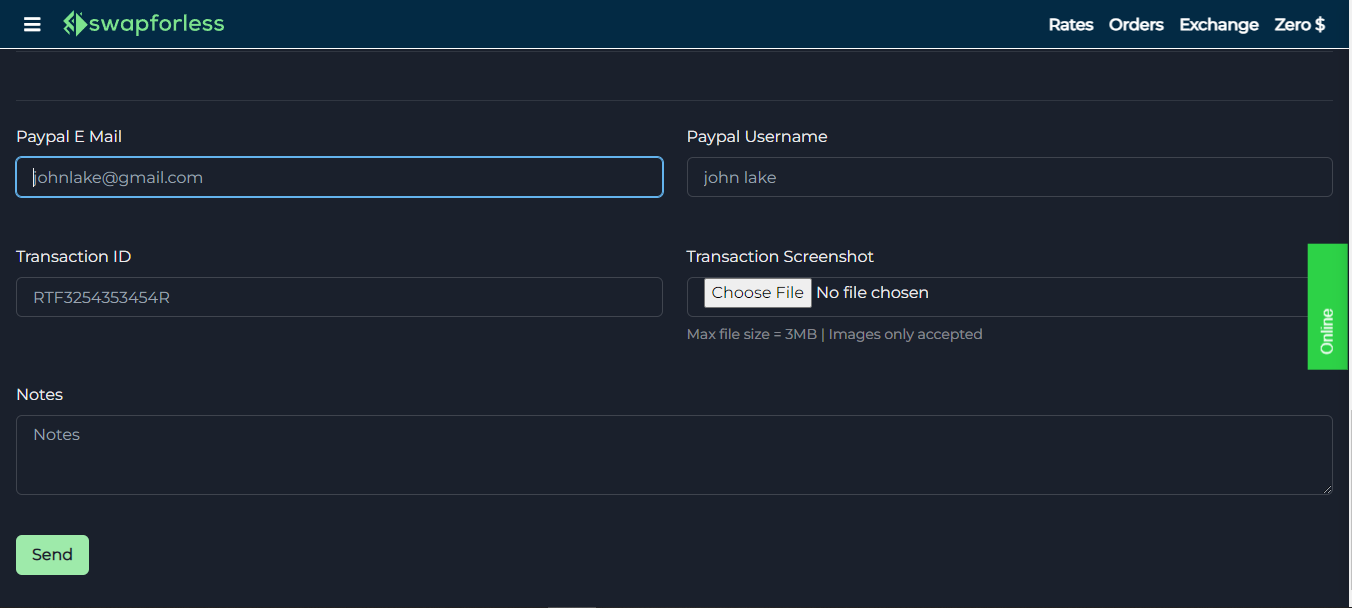Click the swapforless brand name text
This screenshot has height=608, width=1352.
tap(157, 24)
